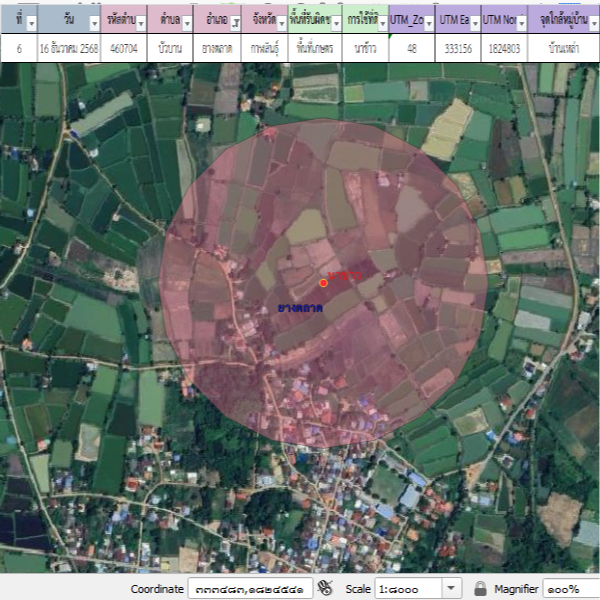
Task: Open the Scale dropdown arrow
Action: tap(451, 588)
